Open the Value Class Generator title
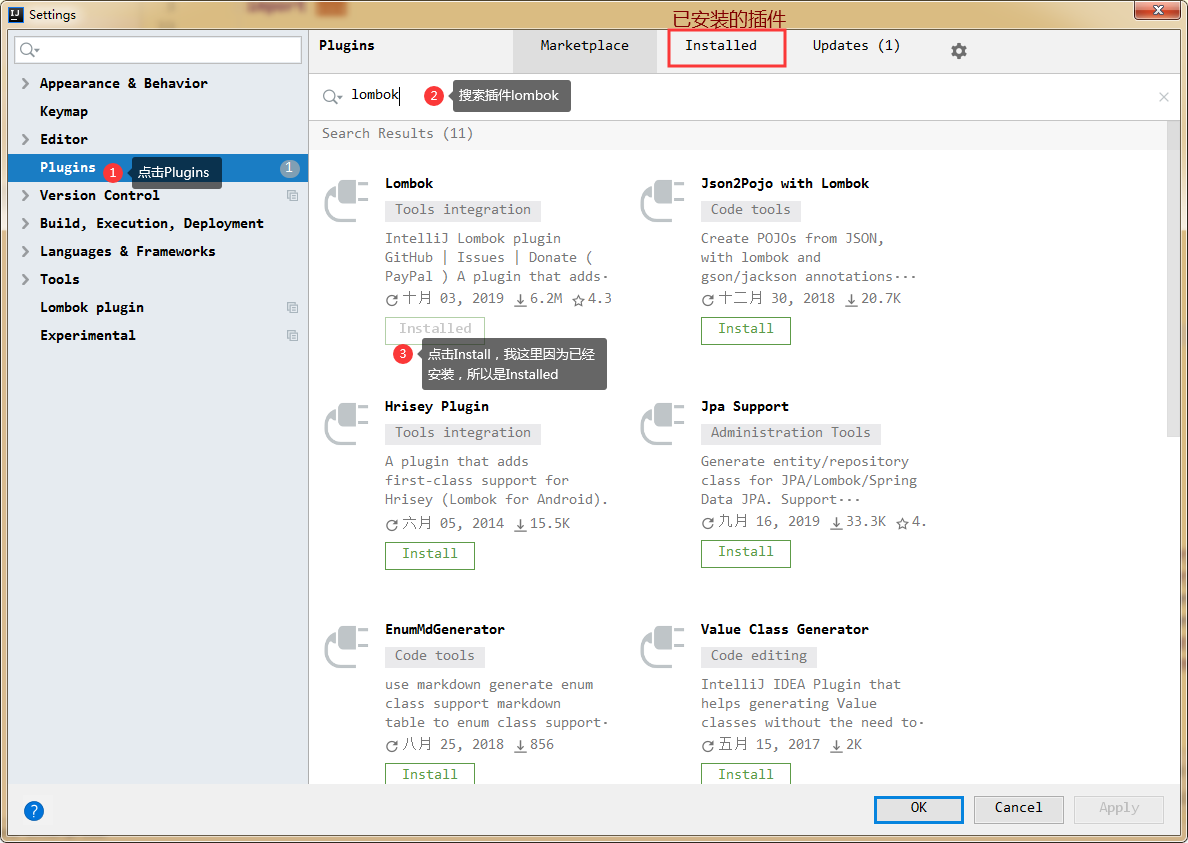 pos(785,629)
